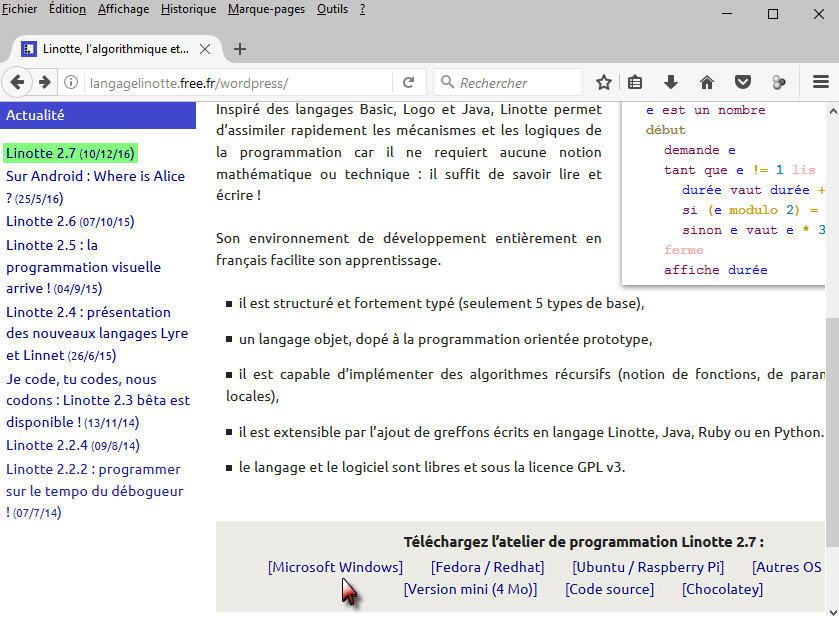
Task: Download Version mini (4 Mo)
Action: pyautogui.click(x=470, y=589)
